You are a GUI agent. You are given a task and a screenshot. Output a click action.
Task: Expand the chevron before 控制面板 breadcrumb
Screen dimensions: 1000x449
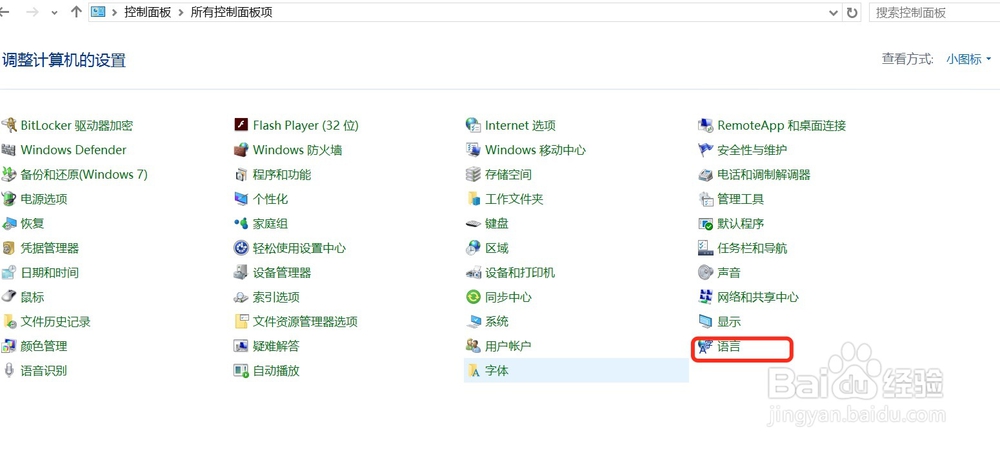pyautogui.click(x=115, y=12)
